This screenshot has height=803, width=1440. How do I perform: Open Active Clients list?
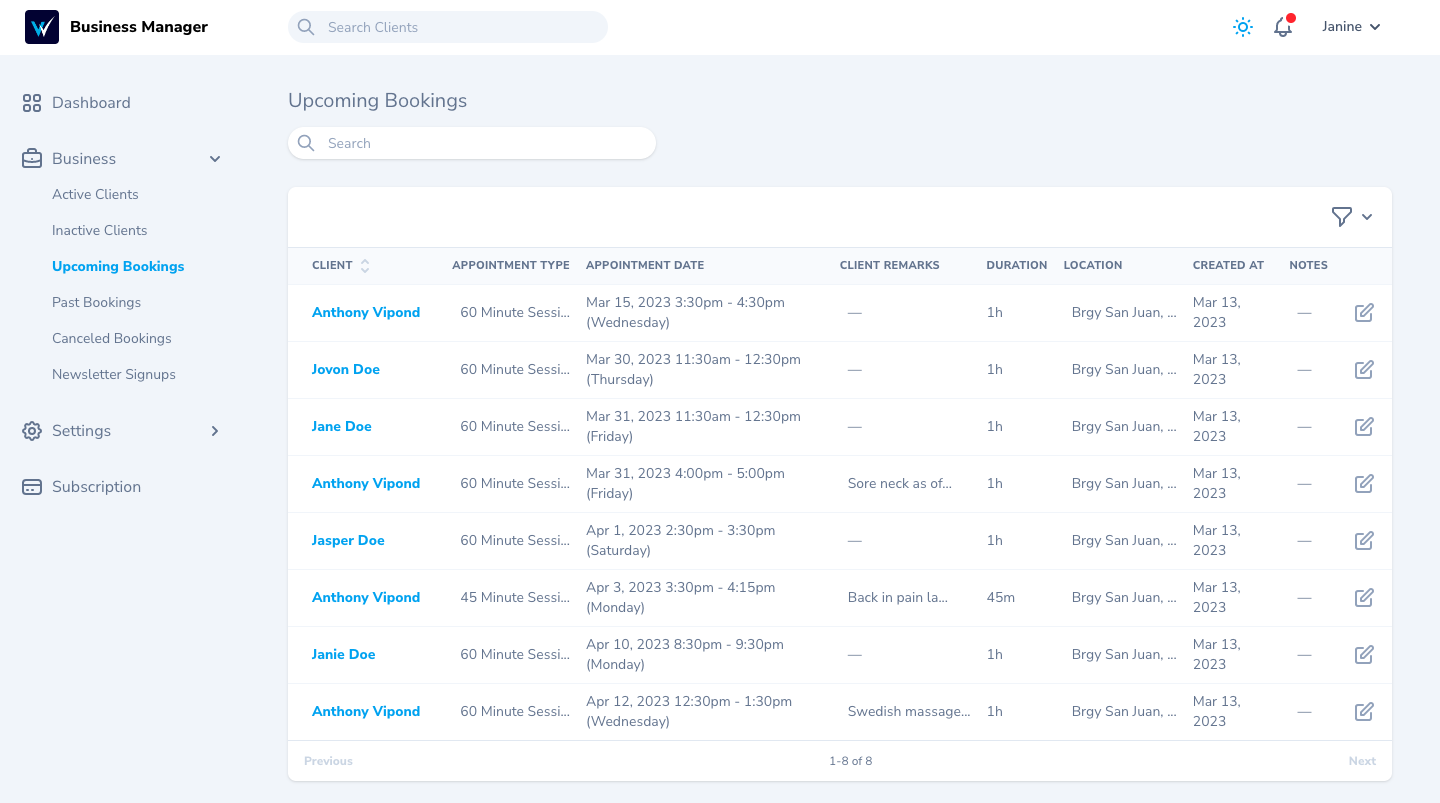95,195
